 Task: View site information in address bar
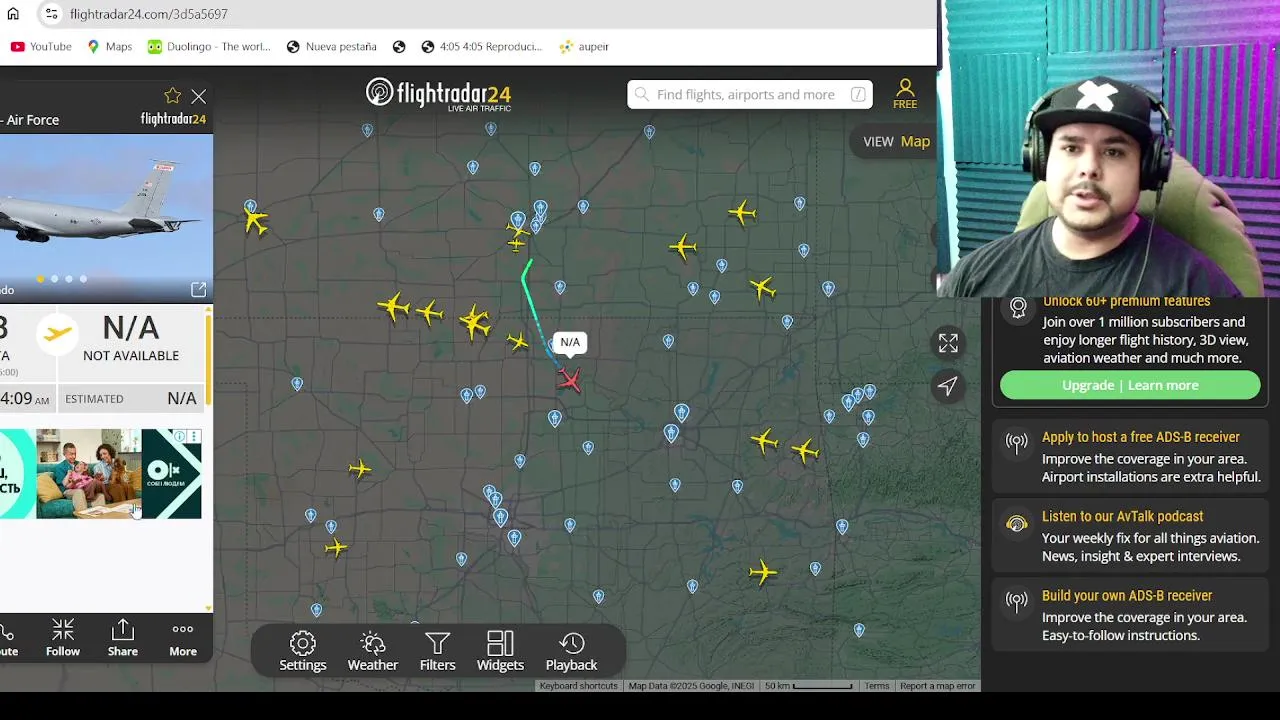51,14
